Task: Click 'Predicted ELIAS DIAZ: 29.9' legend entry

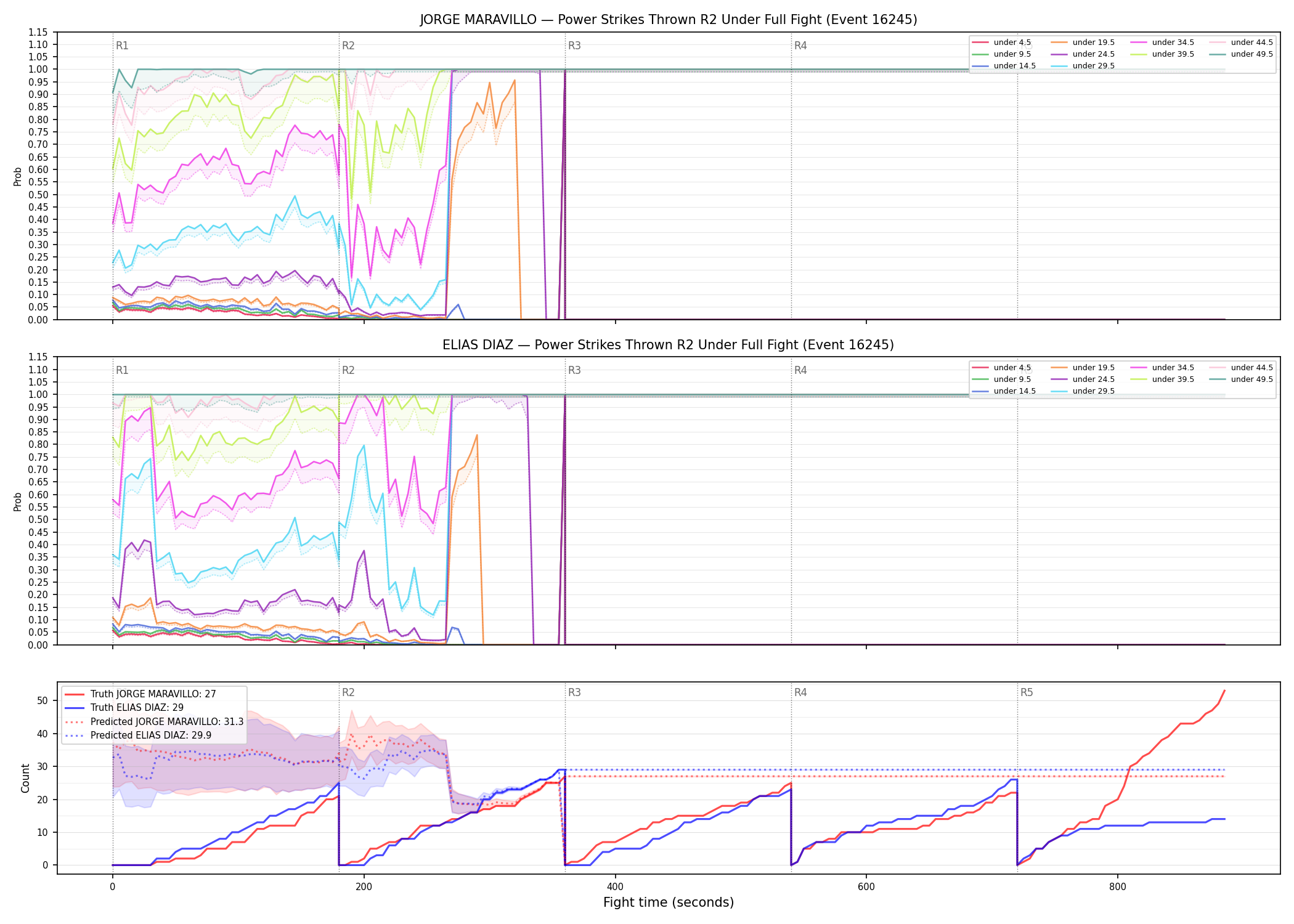Action: [151, 736]
